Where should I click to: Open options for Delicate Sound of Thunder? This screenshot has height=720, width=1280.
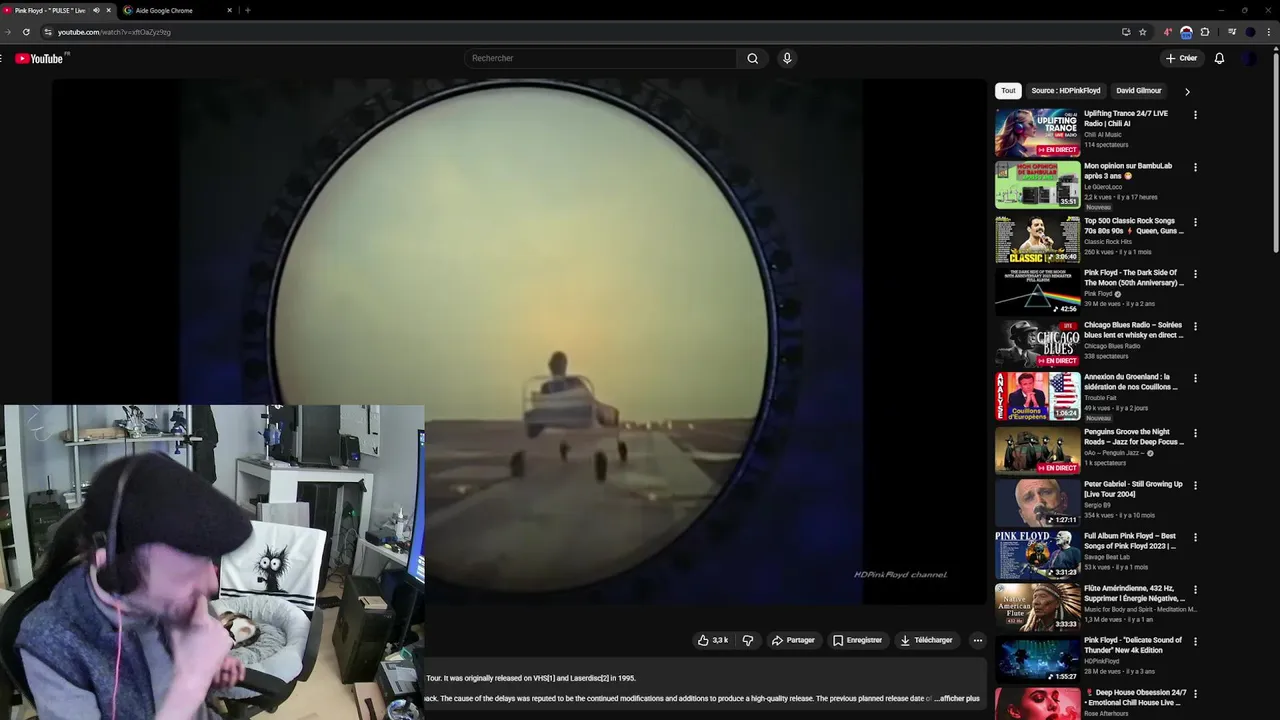tap(1195, 642)
